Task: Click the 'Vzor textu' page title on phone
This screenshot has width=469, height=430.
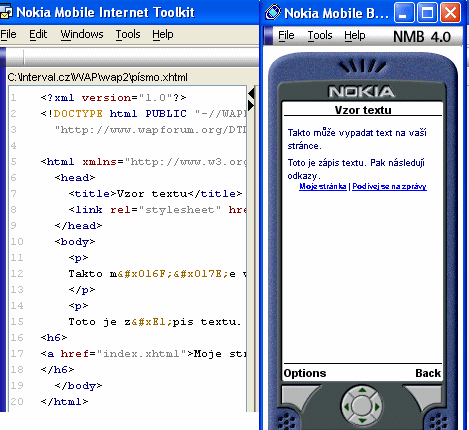Action: pos(363,110)
